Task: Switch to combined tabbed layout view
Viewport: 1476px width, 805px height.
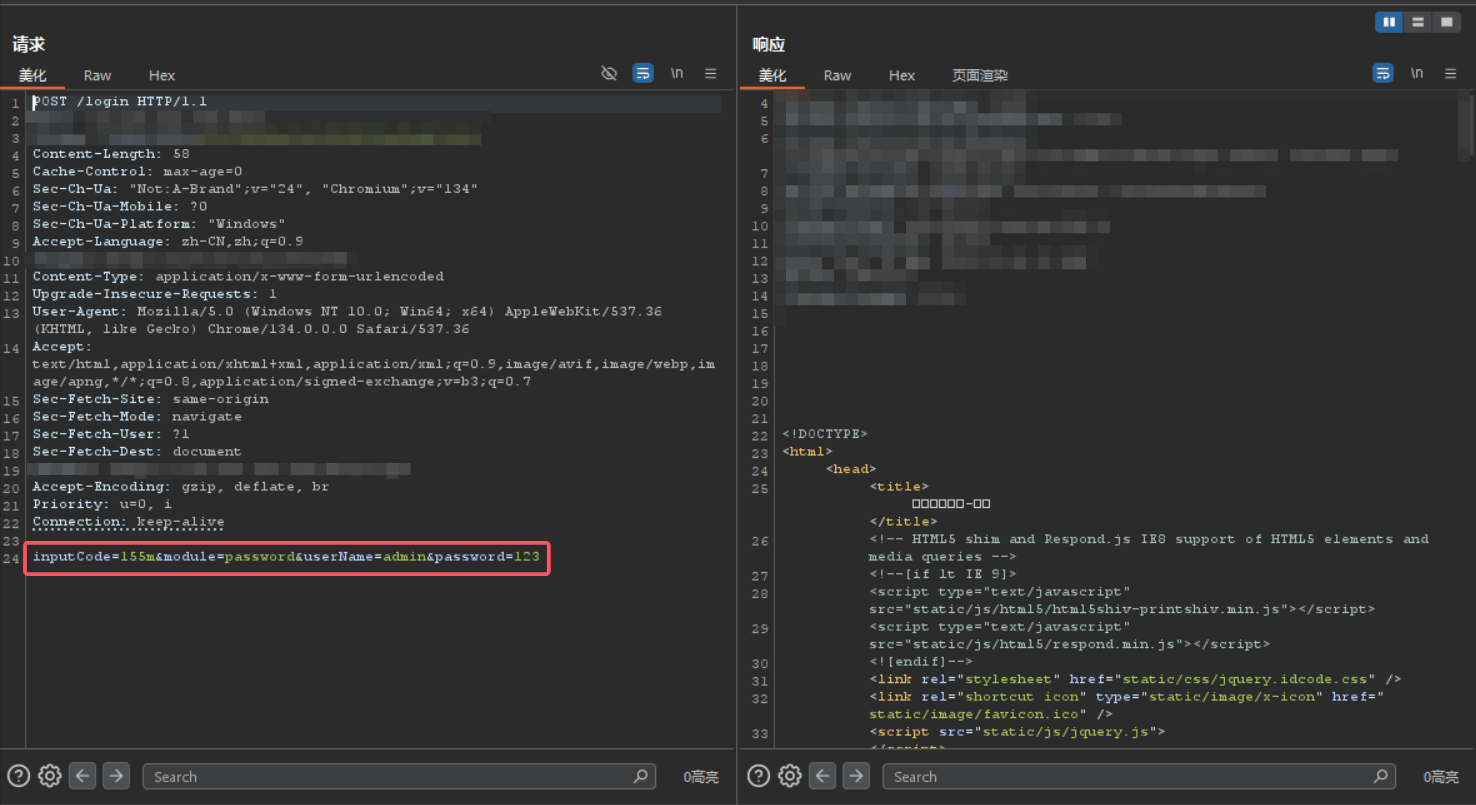Action: (x=1446, y=22)
